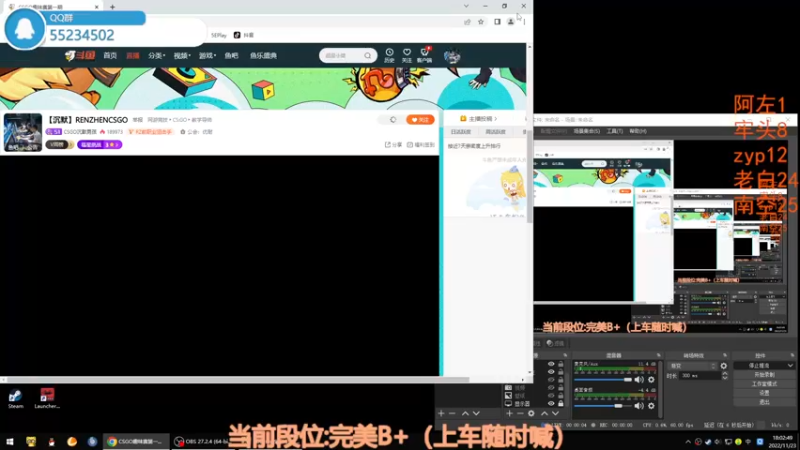Click OBS 停止推流 stop streaming button
Viewport: 800px width, 450px height.
click(x=763, y=365)
